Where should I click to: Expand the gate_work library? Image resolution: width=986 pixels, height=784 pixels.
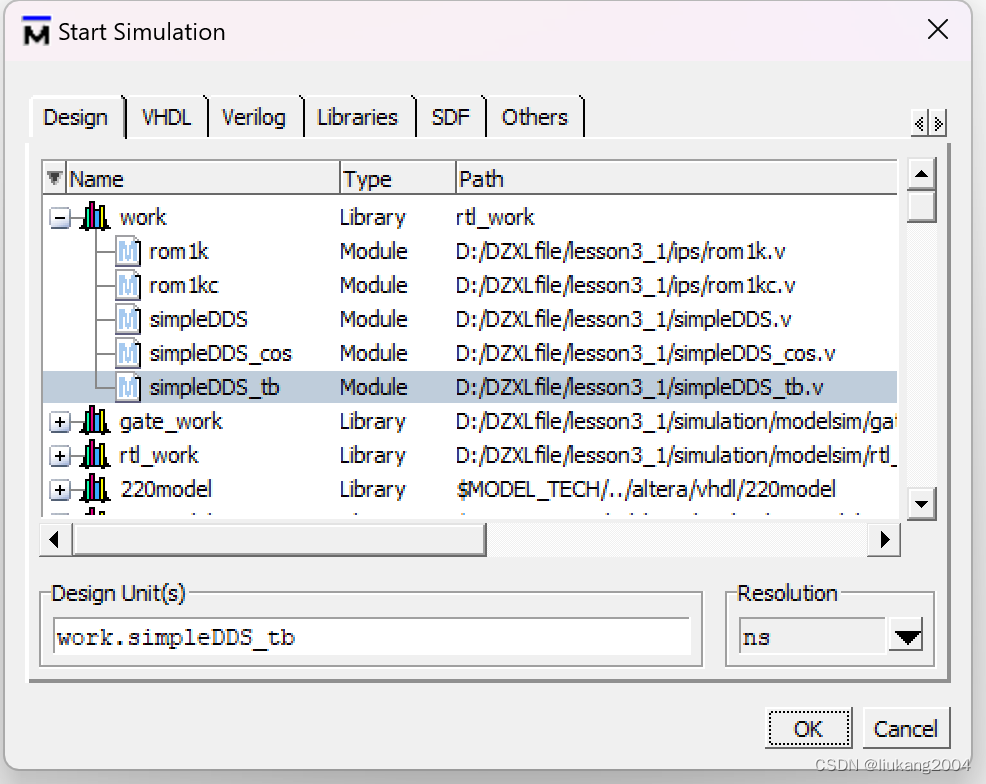[60, 420]
